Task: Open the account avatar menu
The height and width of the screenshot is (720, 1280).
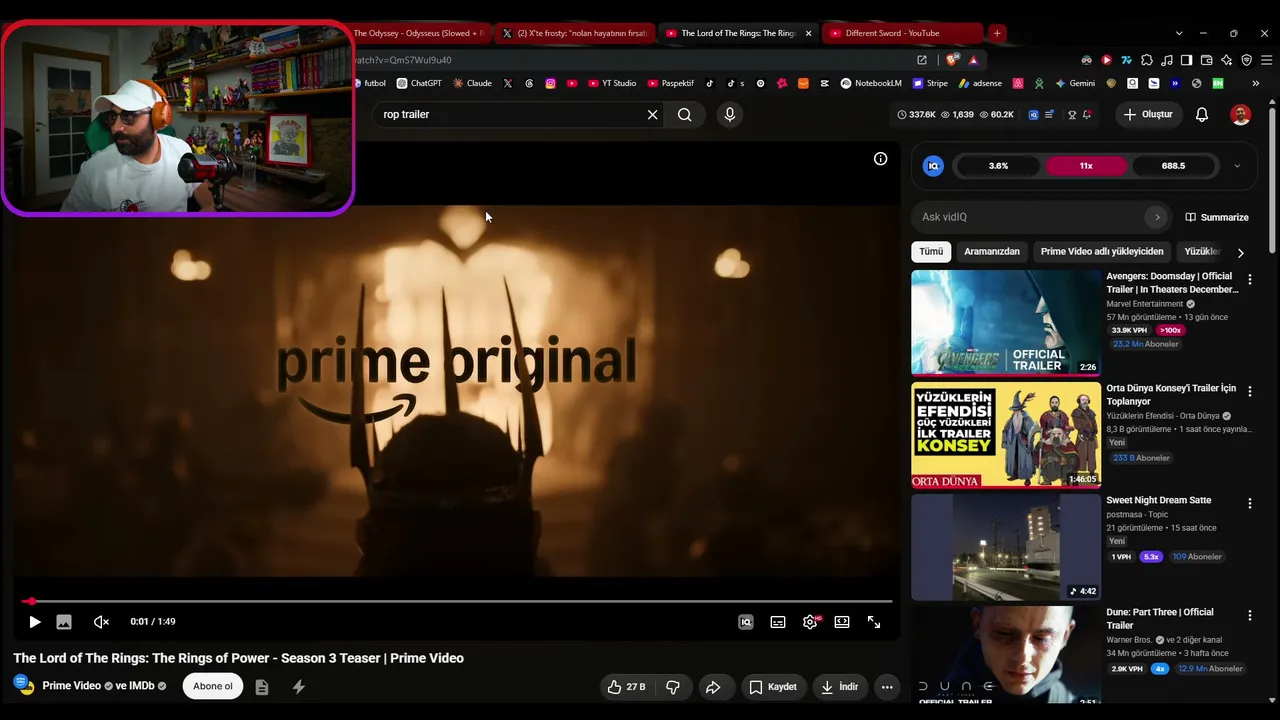Action: pyautogui.click(x=1240, y=115)
